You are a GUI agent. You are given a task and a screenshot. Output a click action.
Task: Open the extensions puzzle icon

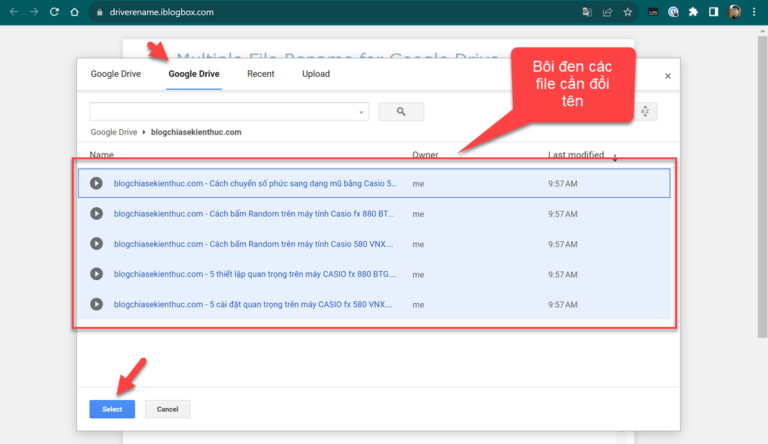tap(693, 12)
